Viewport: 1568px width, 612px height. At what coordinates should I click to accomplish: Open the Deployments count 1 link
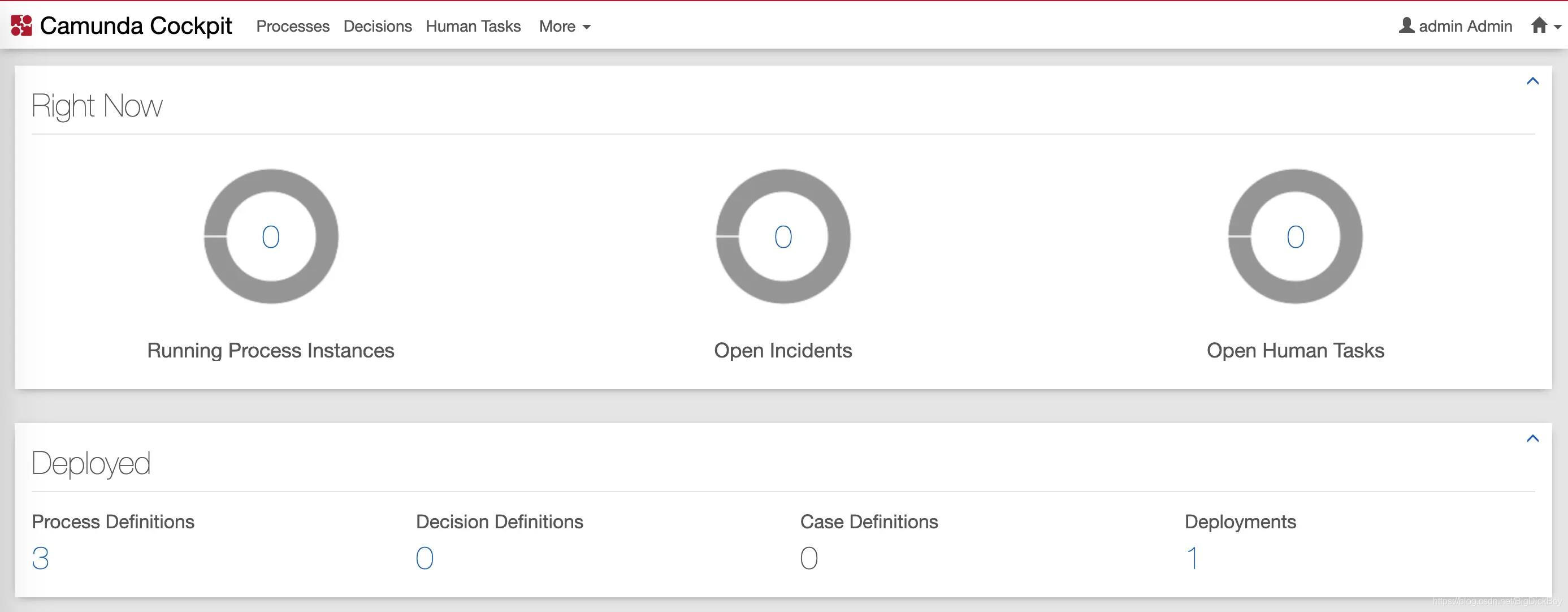(1193, 558)
